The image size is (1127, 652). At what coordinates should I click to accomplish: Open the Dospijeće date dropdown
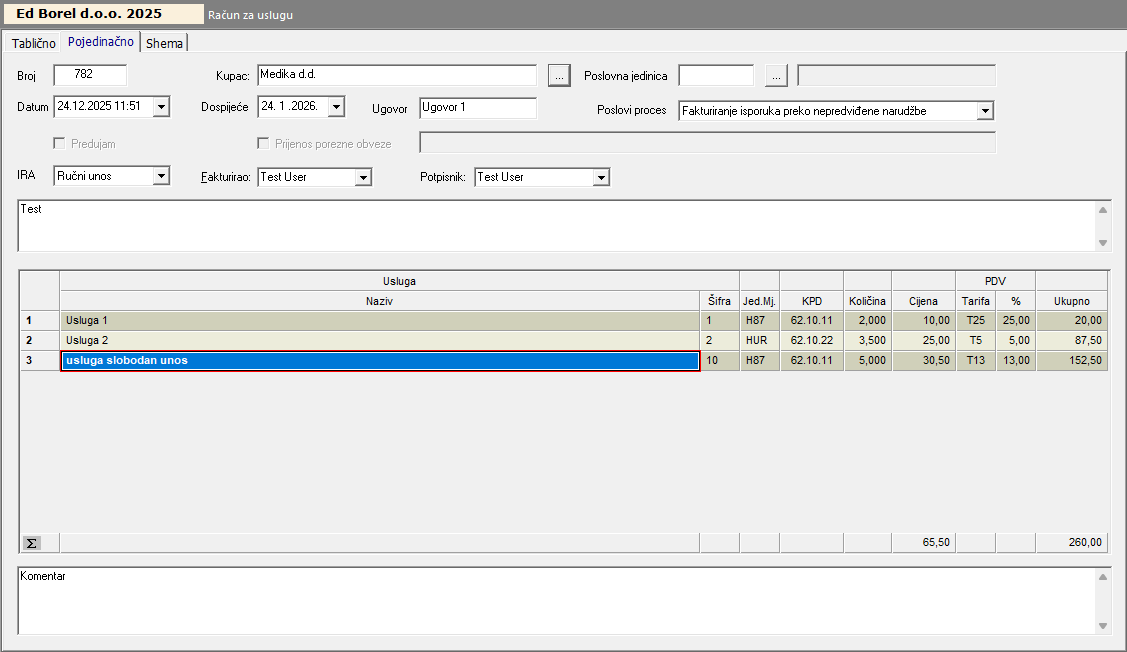pyautogui.click(x=336, y=106)
